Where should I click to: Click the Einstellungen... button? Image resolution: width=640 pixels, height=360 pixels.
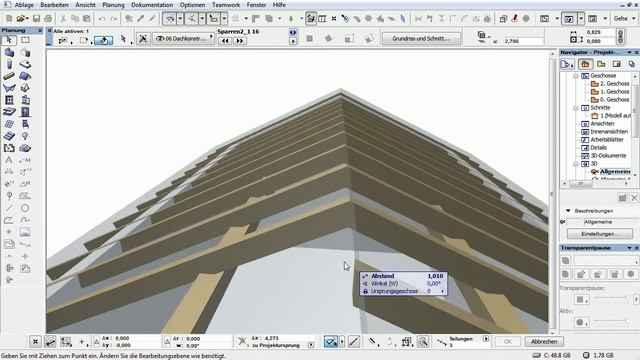[600, 234]
